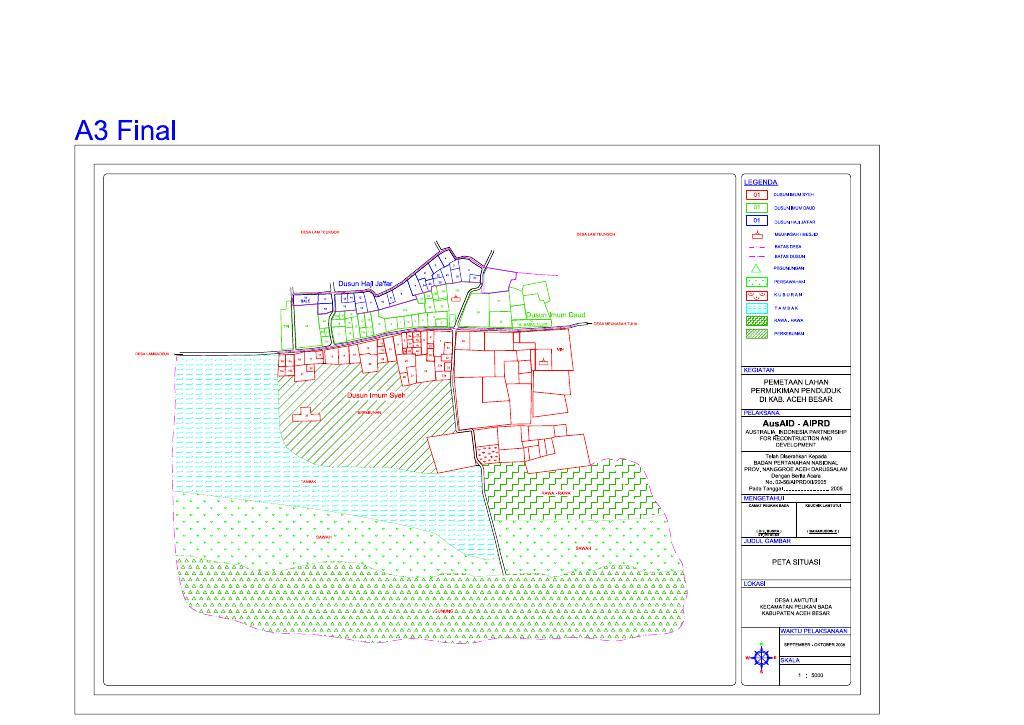1024x725 pixels.
Task: Click the 'GUNUNG' label at map bottom
Action: pos(443,611)
